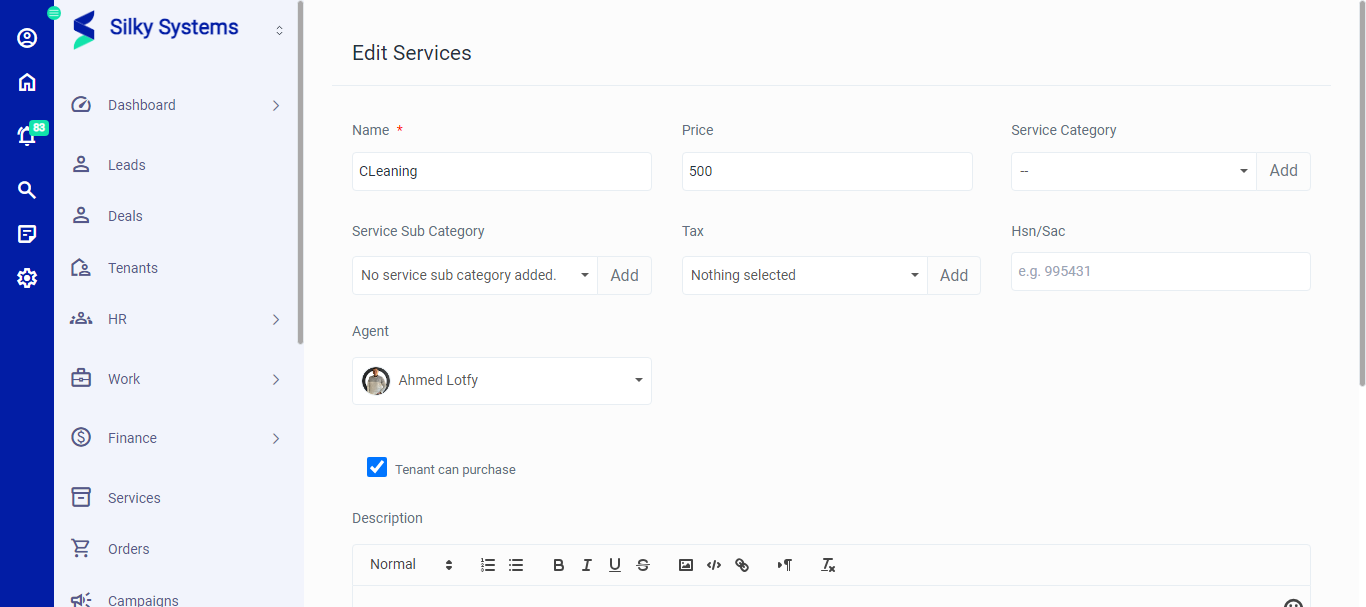The image size is (1366, 607).
Task: Open the Service Category dropdown
Action: [x=1133, y=171]
